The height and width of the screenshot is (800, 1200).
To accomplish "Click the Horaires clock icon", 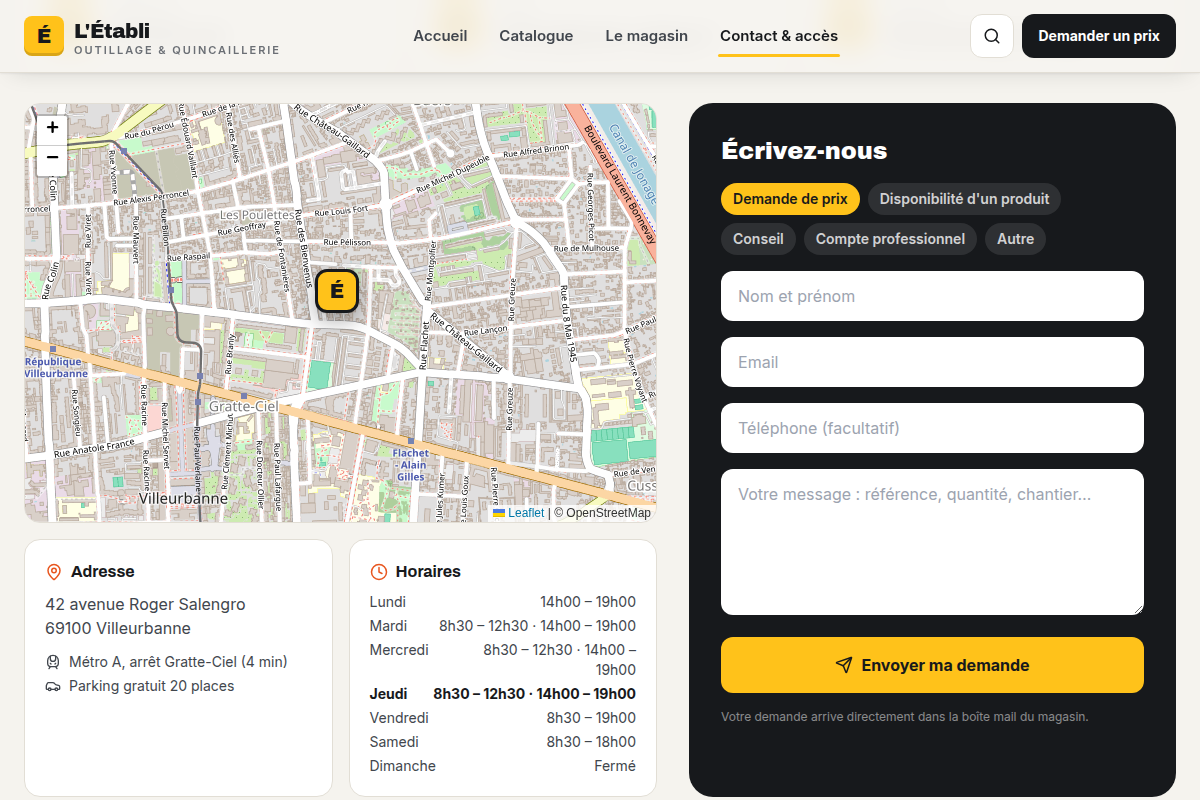I will point(379,572).
